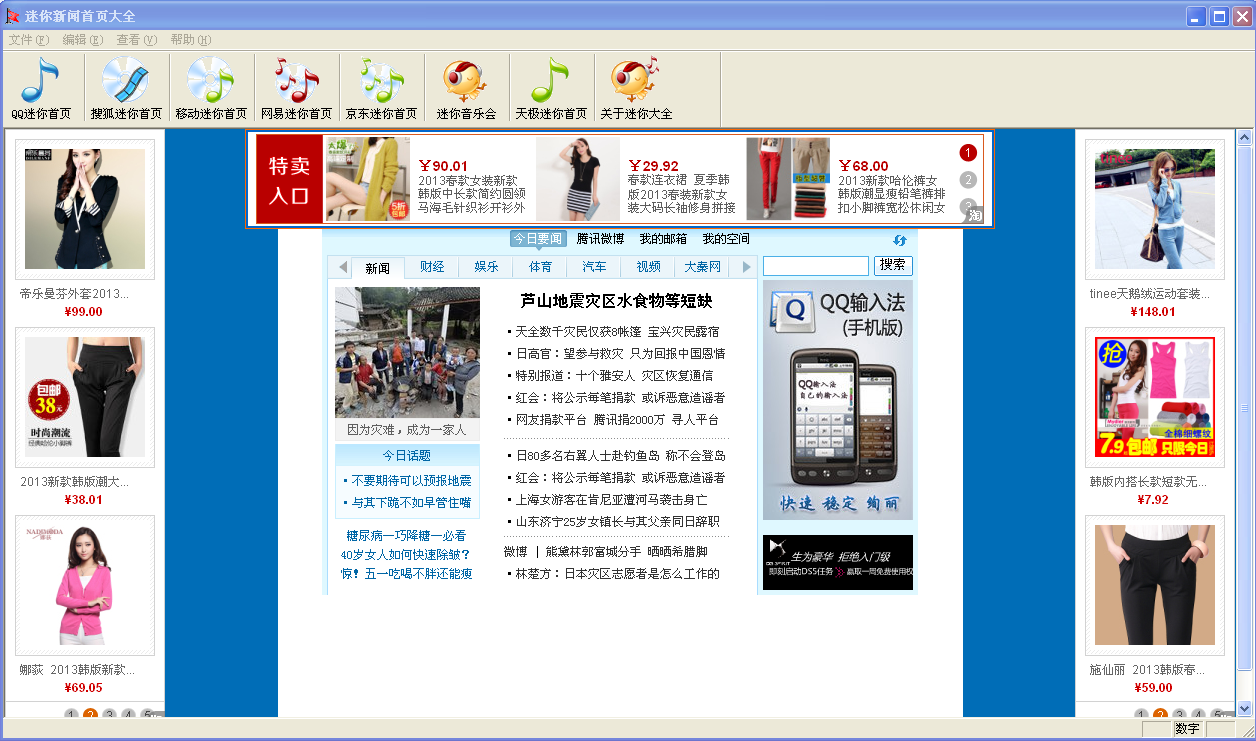Open the 编辑 menu
The width and height of the screenshot is (1256, 741).
click(x=82, y=40)
